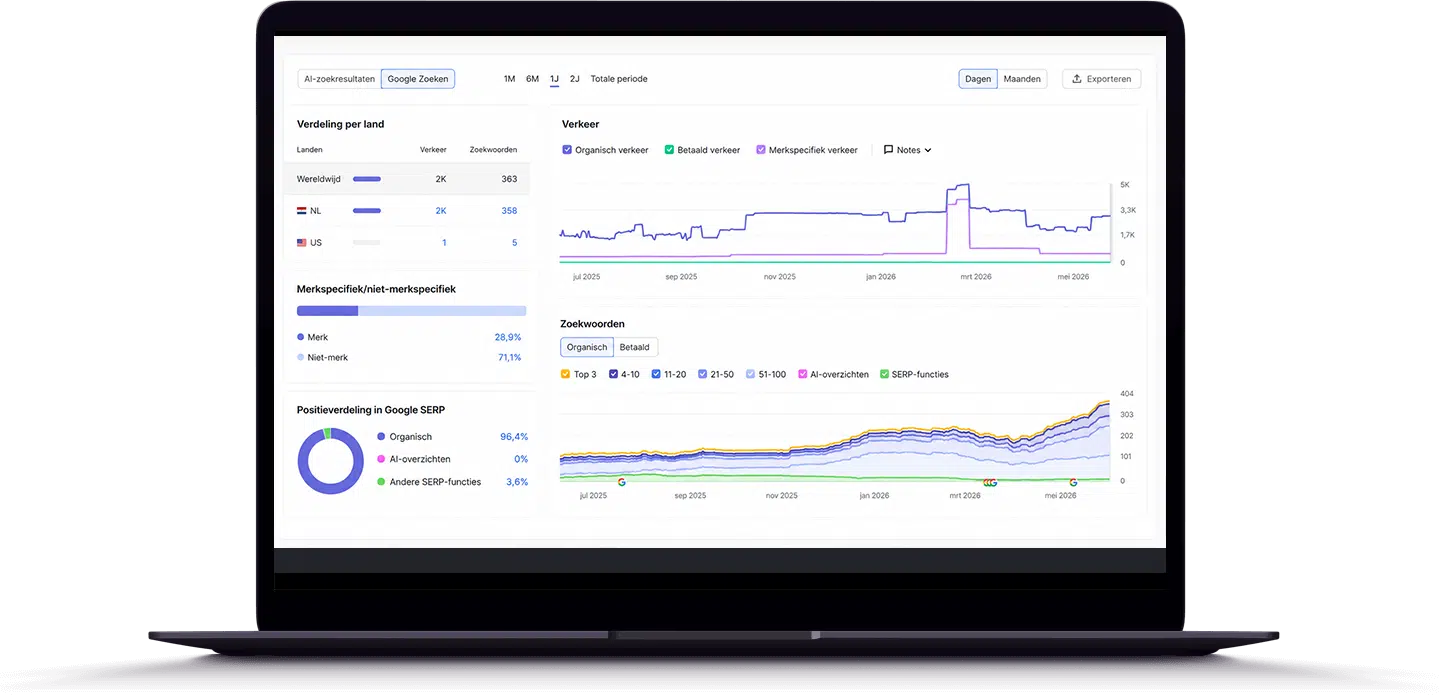Click the Andere SERP-functies green legend dot
Image resolution: width=1440 pixels, height=695 pixels.
click(381, 482)
